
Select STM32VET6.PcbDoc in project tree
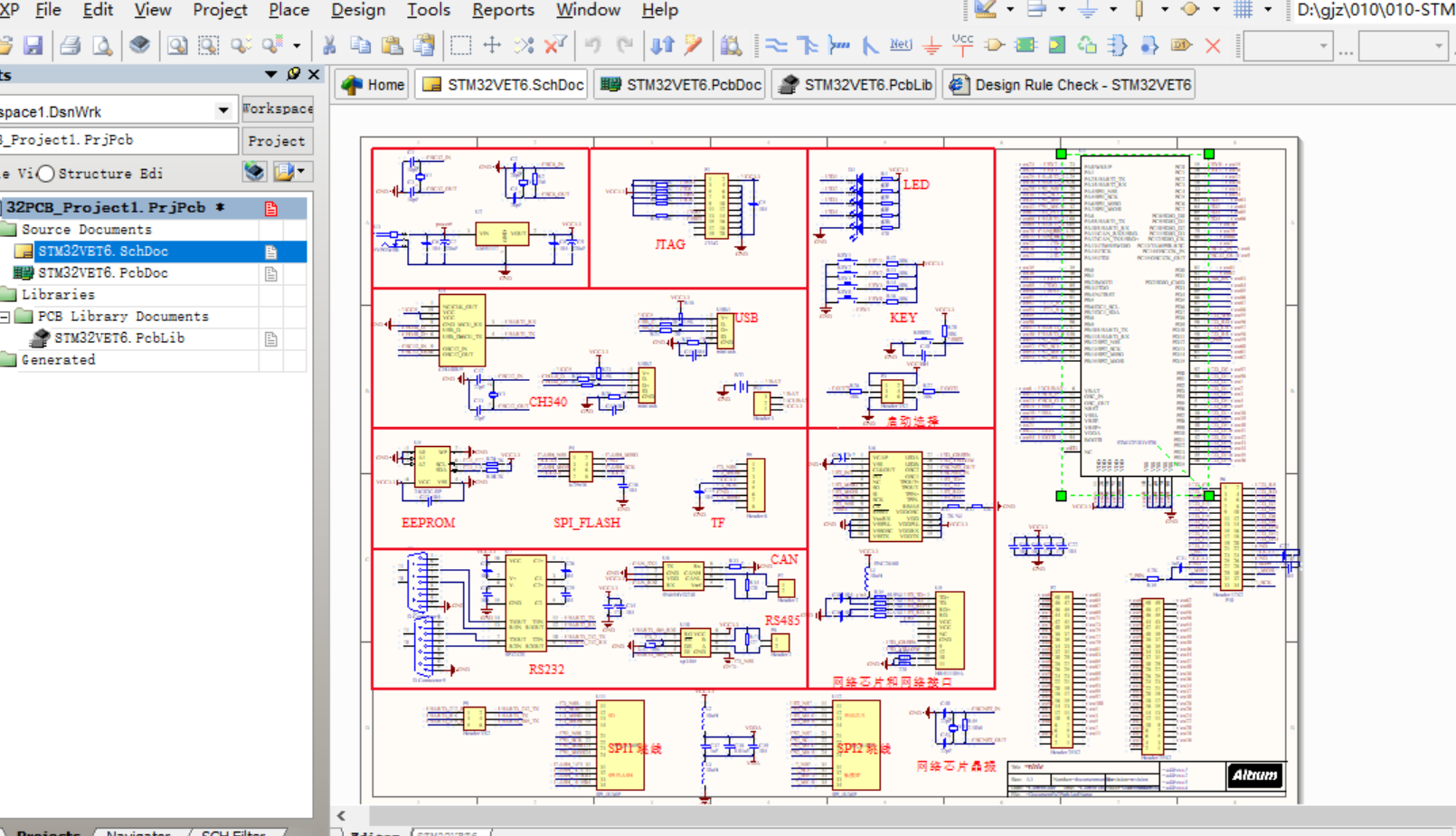102,272
